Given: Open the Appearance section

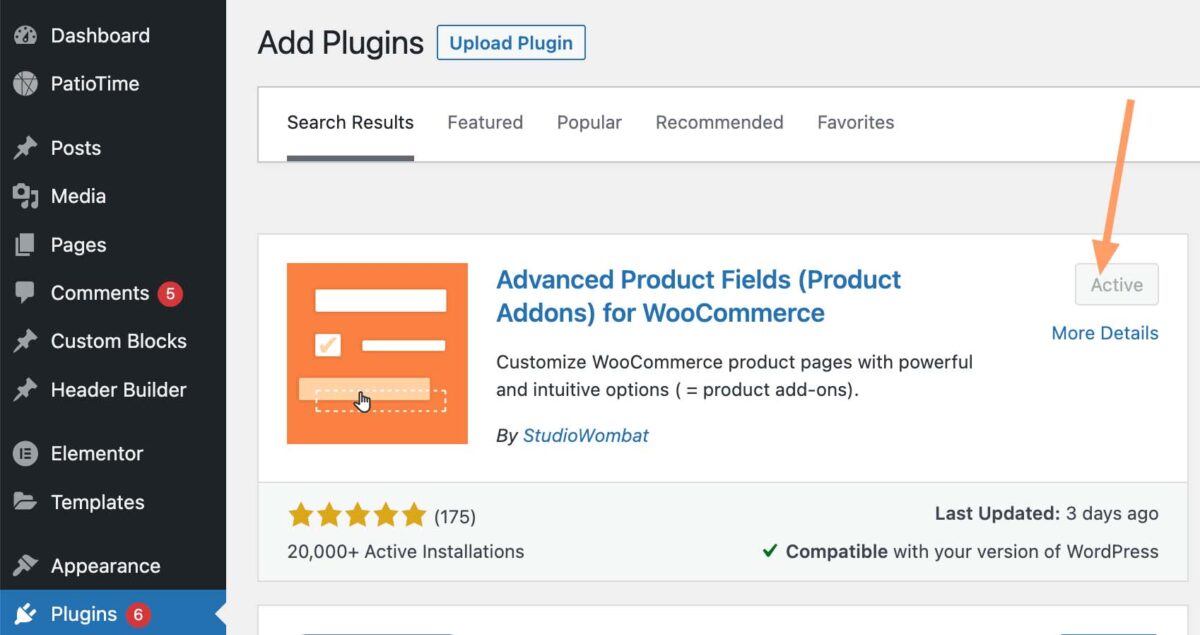Looking at the screenshot, I should click(x=105, y=565).
